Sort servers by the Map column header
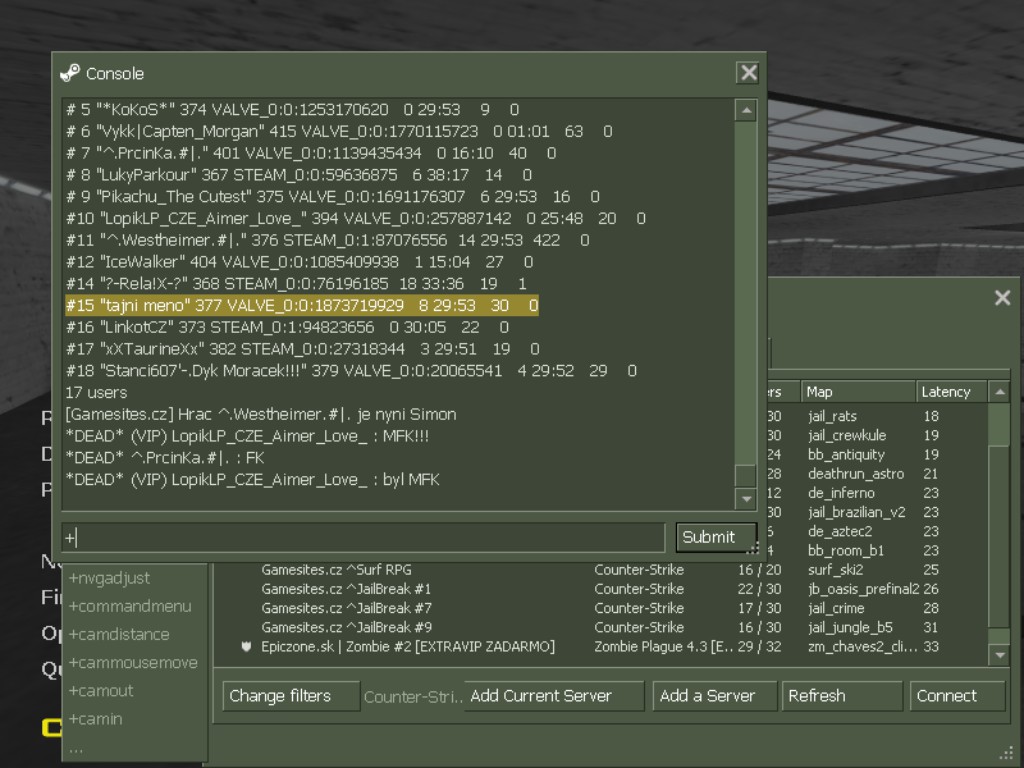Image resolution: width=1024 pixels, height=768 pixels. coord(857,392)
